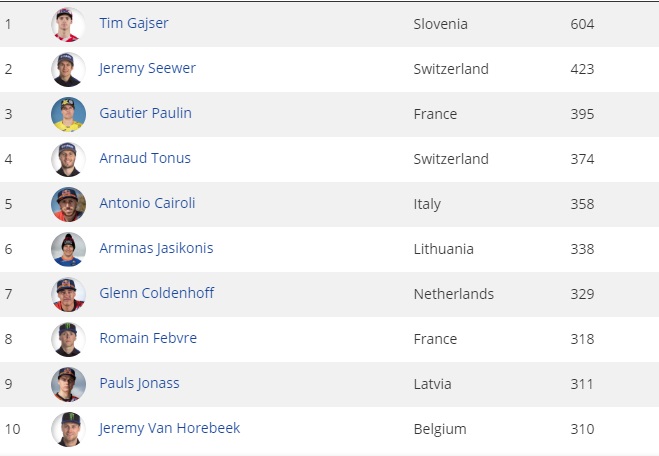Click Pauls Jonass's rider avatar photo

coord(68,384)
